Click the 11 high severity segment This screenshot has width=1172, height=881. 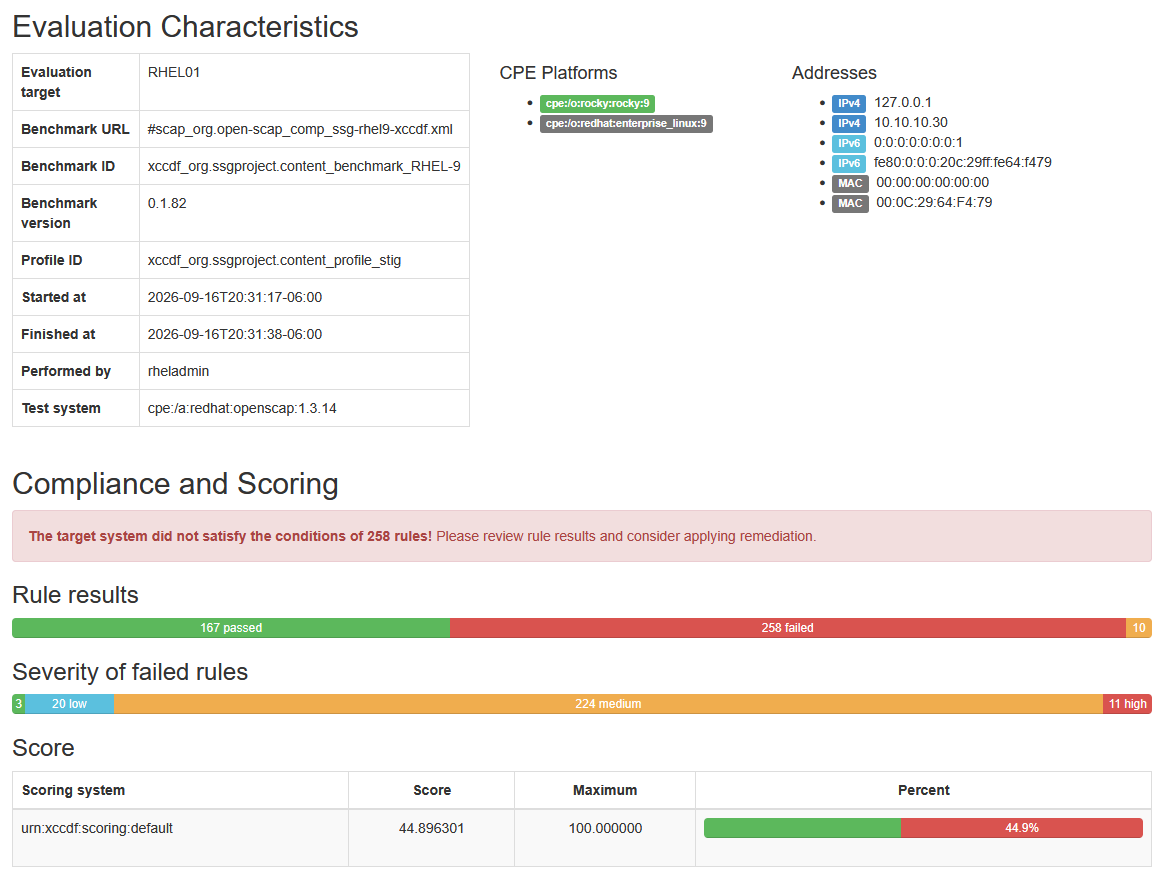[1127, 704]
